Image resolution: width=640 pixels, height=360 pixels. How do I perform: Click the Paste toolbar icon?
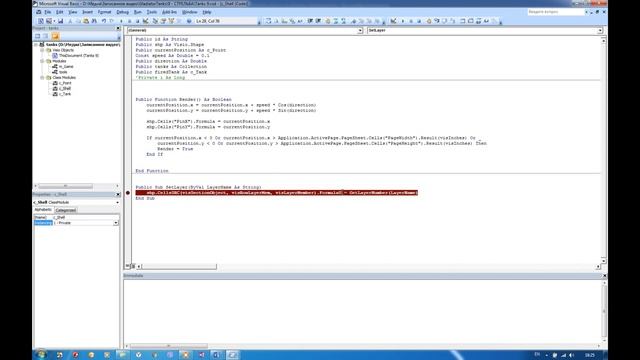point(86,21)
